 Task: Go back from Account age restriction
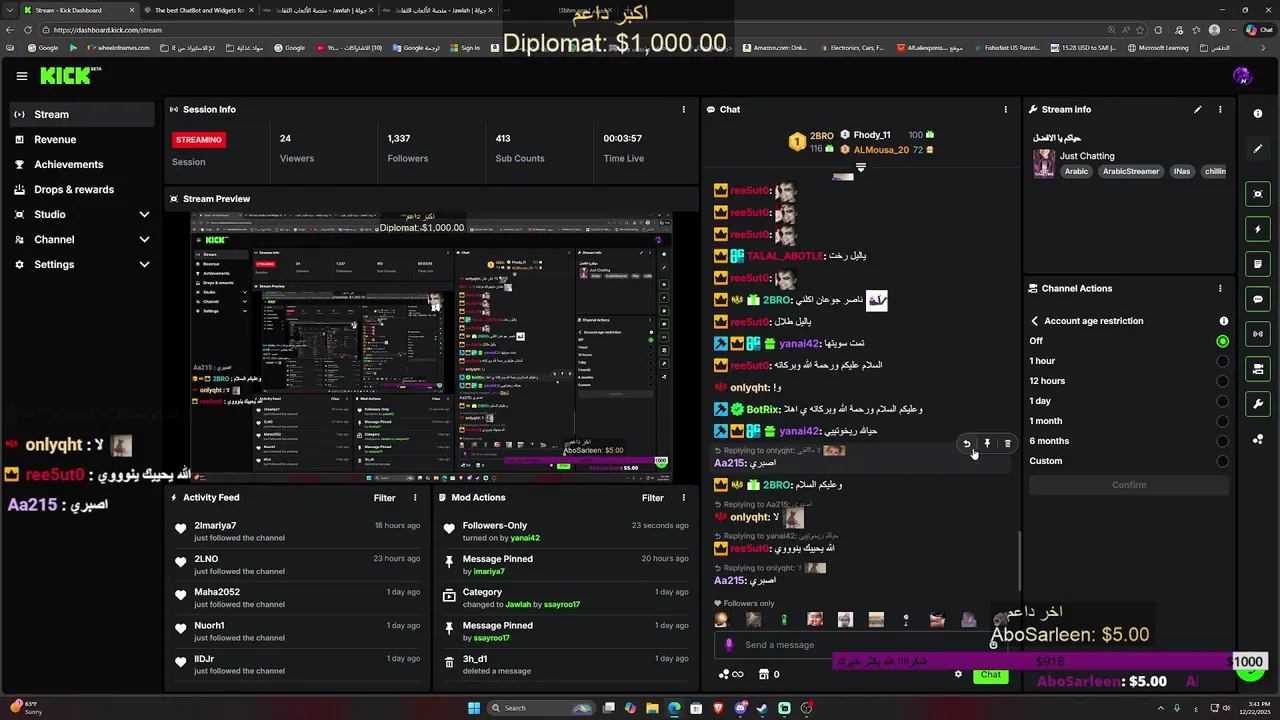(x=1035, y=321)
